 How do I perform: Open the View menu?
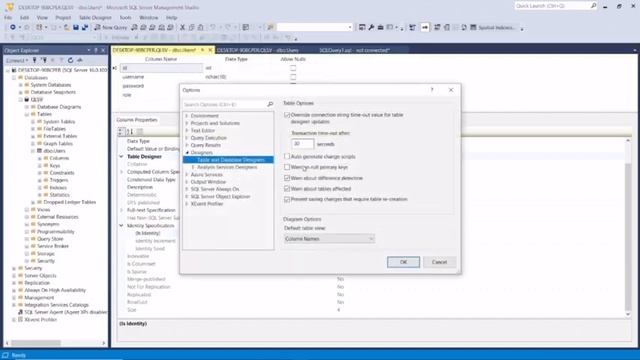[x=42, y=18]
